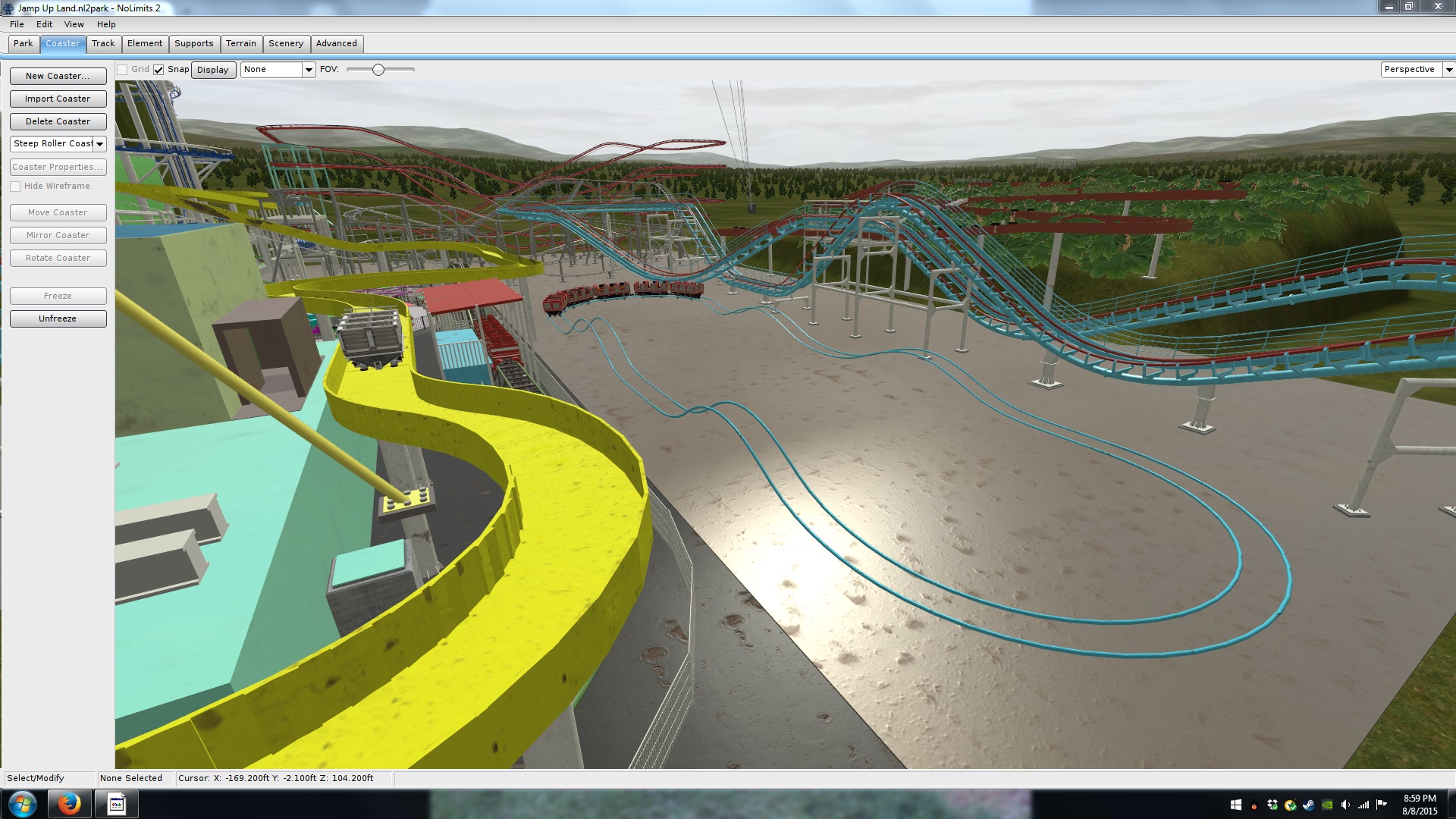Screen dimensions: 1456x819
Task: Open the Action Center flag icon
Action: (x=1381, y=804)
